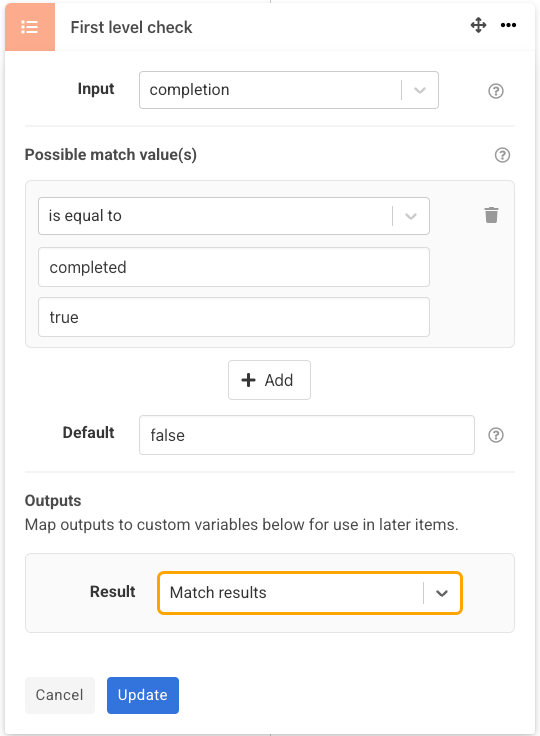The height and width of the screenshot is (736, 540).
Task: Select the Input combo box showing completion
Action: 289,90
